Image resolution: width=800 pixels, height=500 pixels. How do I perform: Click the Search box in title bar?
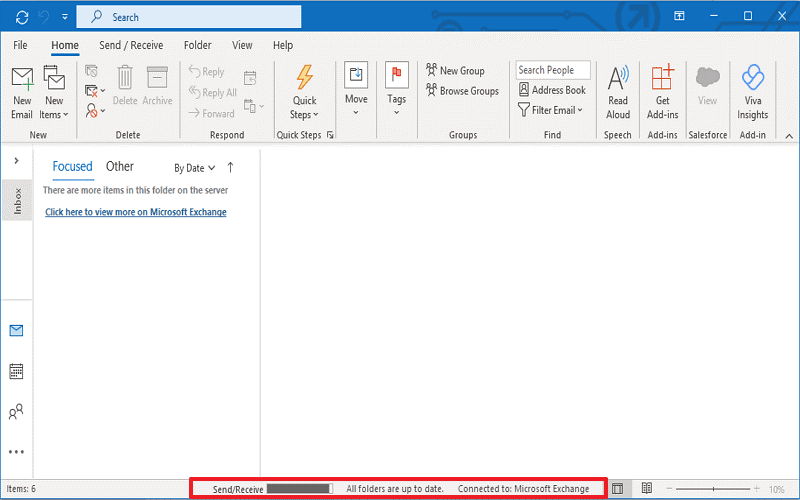[x=189, y=17]
